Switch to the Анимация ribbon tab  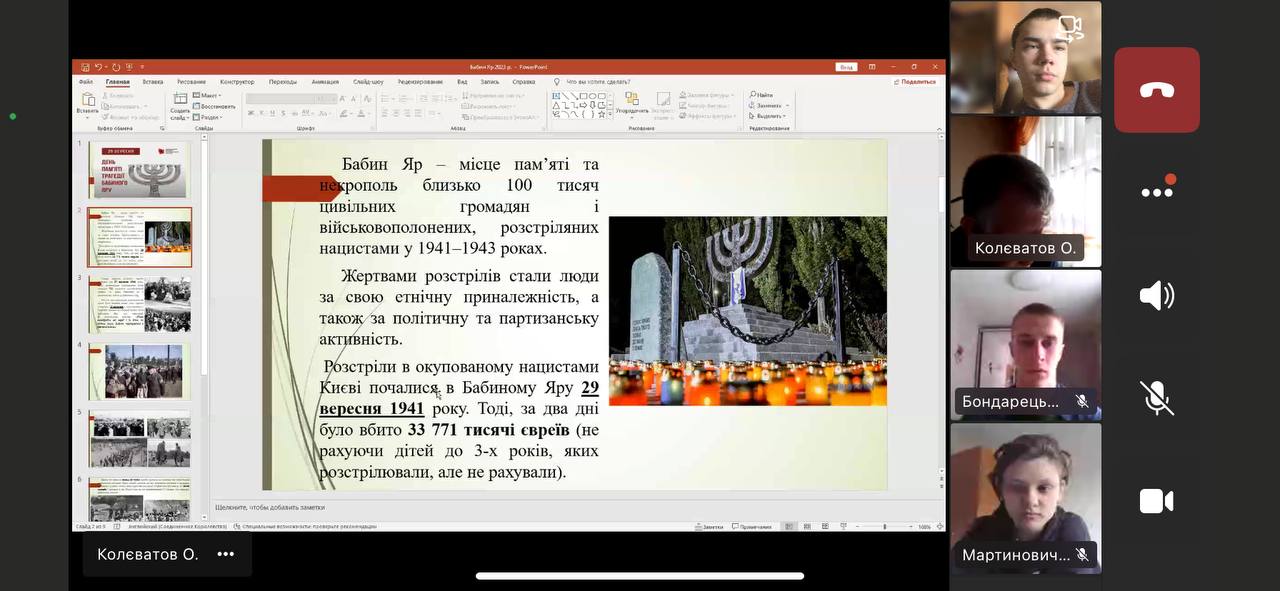tap(325, 82)
